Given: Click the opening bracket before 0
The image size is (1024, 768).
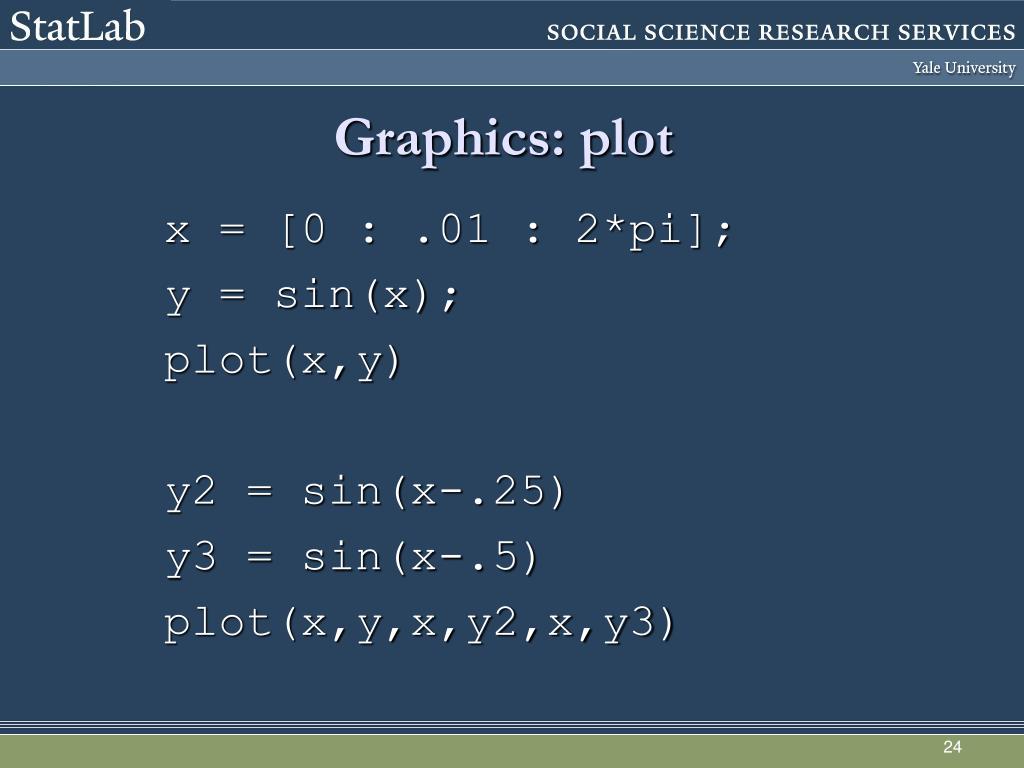Looking at the screenshot, I should [x=288, y=231].
